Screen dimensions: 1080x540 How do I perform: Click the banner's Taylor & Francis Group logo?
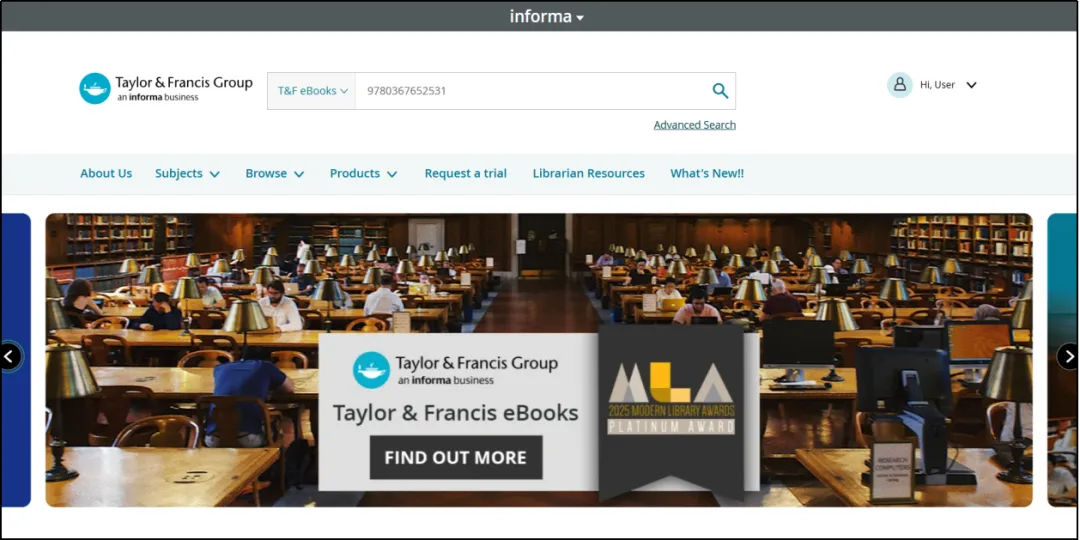(455, 370)
